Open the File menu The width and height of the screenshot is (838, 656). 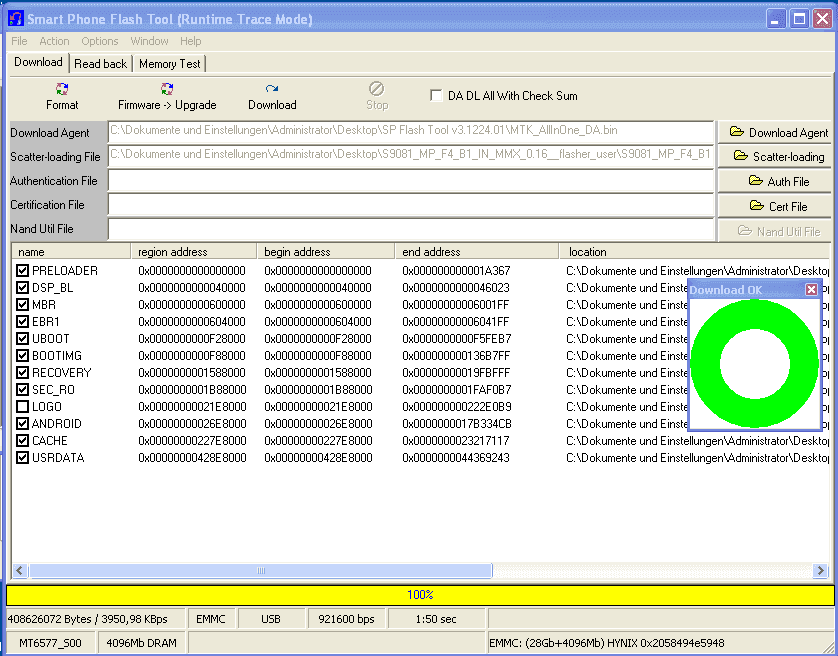(x=19, y=41)
